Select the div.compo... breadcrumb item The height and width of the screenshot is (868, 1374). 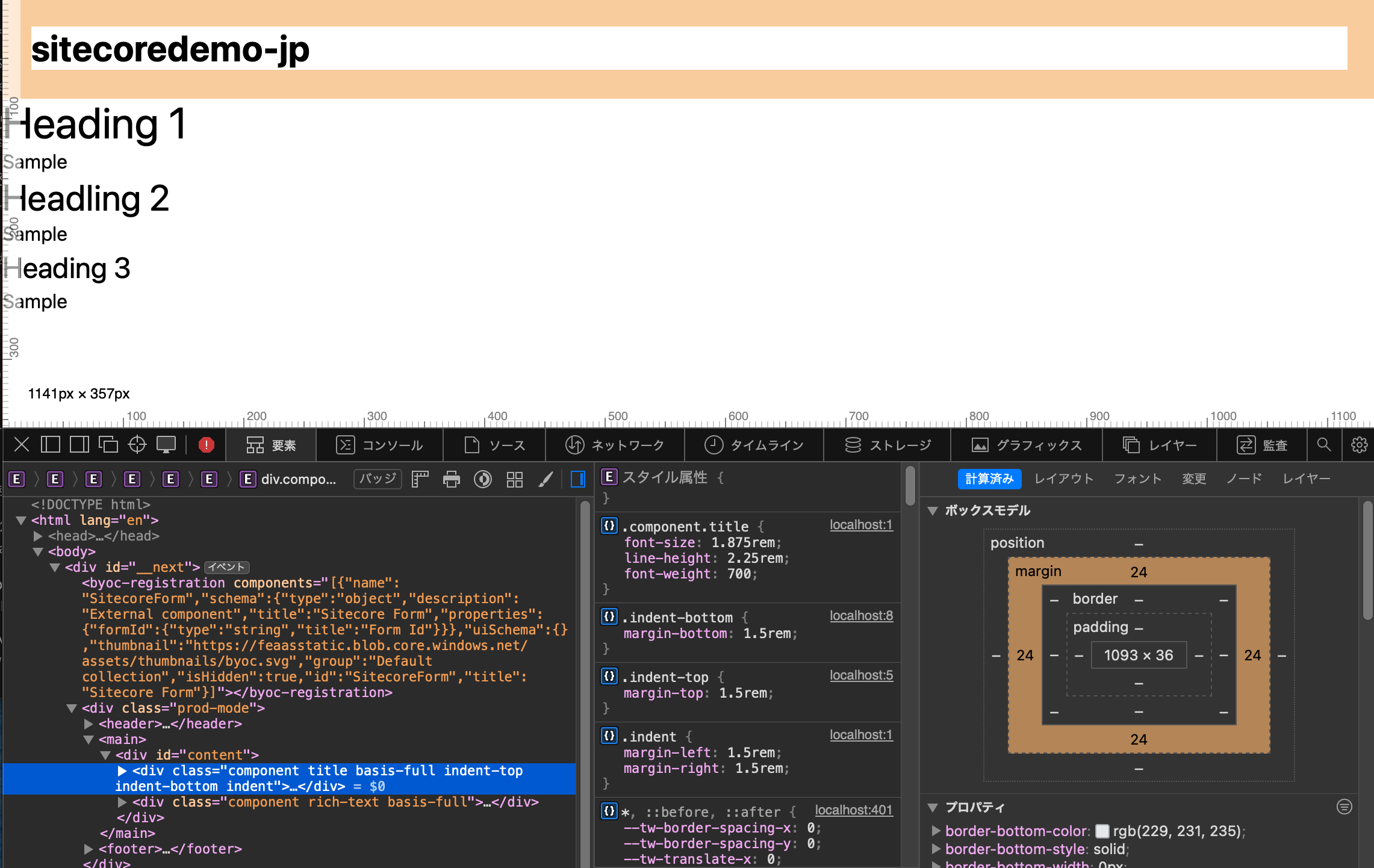click(288, 479)
